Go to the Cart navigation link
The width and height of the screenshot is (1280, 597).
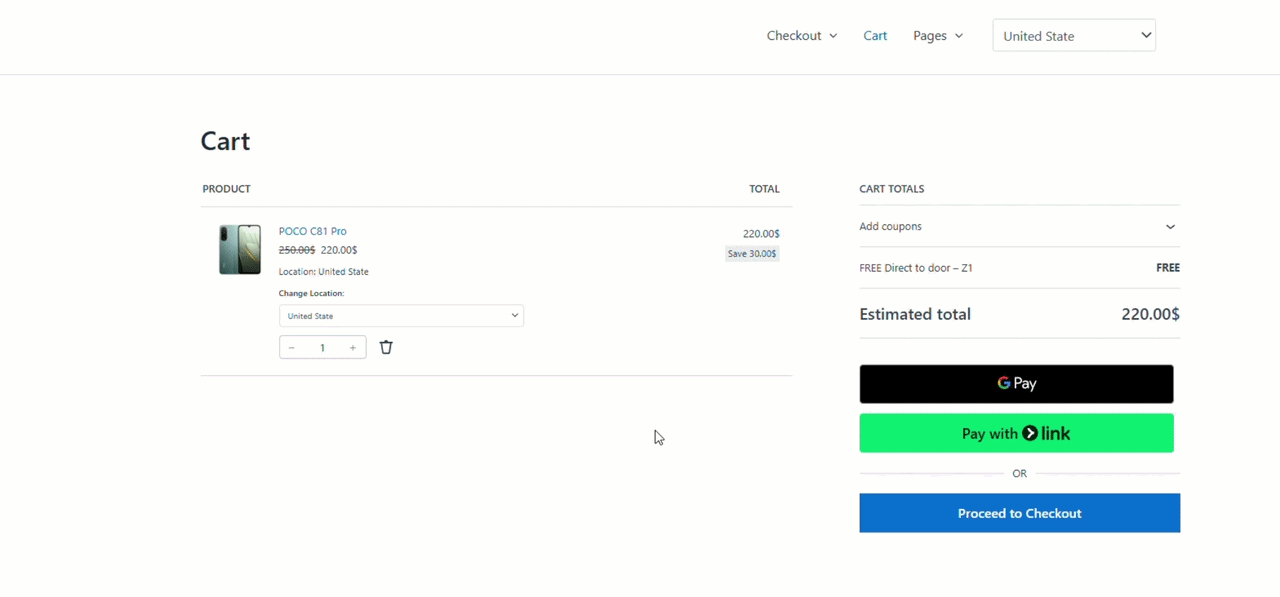[x=875, y=36]
